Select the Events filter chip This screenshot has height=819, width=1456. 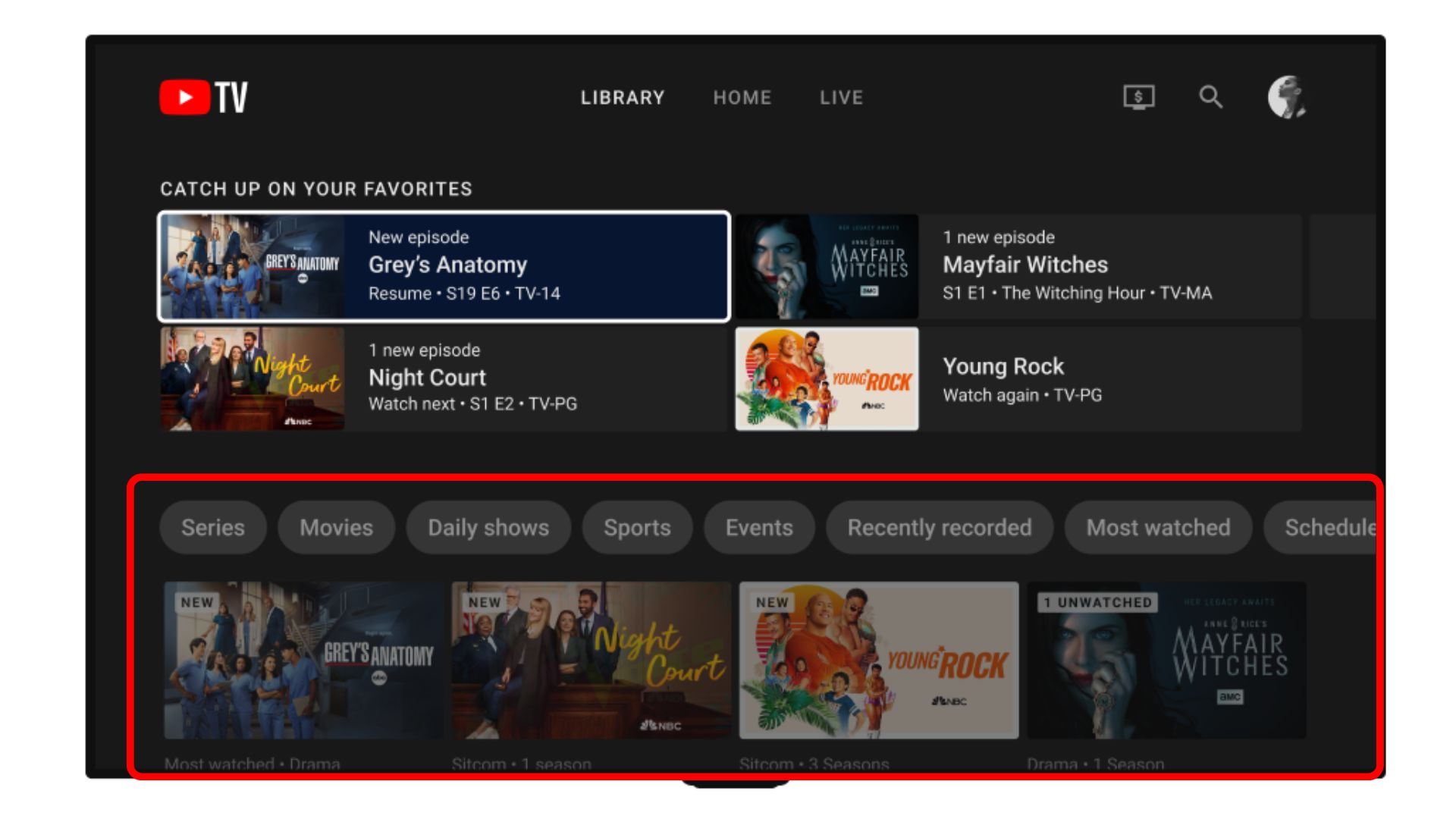tap(759, 527)
